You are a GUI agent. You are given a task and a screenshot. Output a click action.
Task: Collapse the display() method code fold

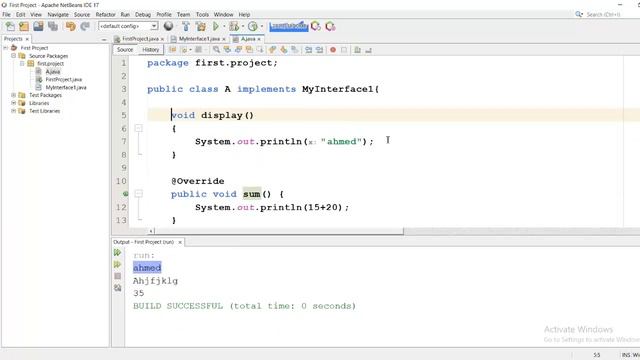point(139,129)
